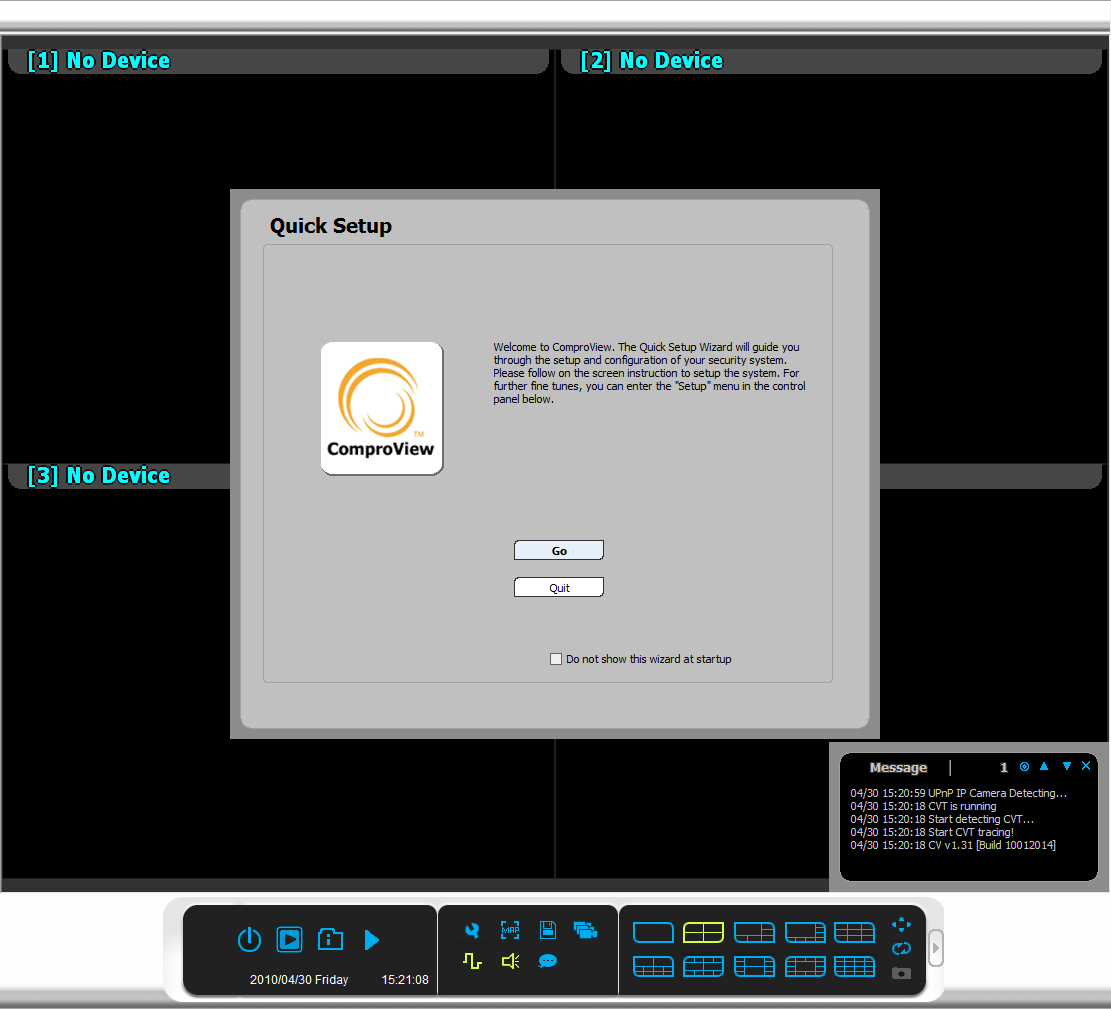The image size is (1111, 1010).
Task: Select the first layout in bottom row
Action: coord(653,966)
